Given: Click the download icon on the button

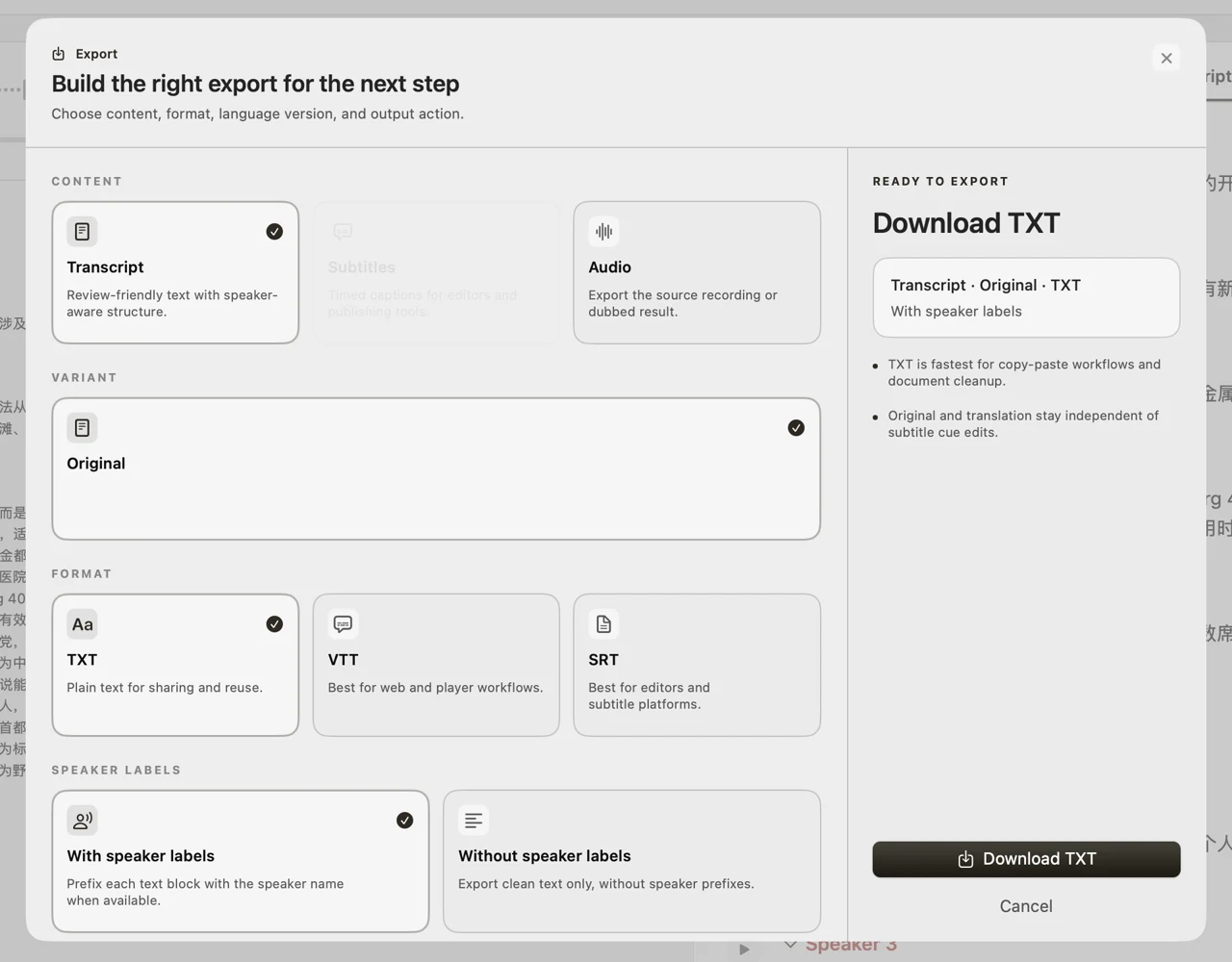Looking at the screenshot, I should click(x=965, y=859).
